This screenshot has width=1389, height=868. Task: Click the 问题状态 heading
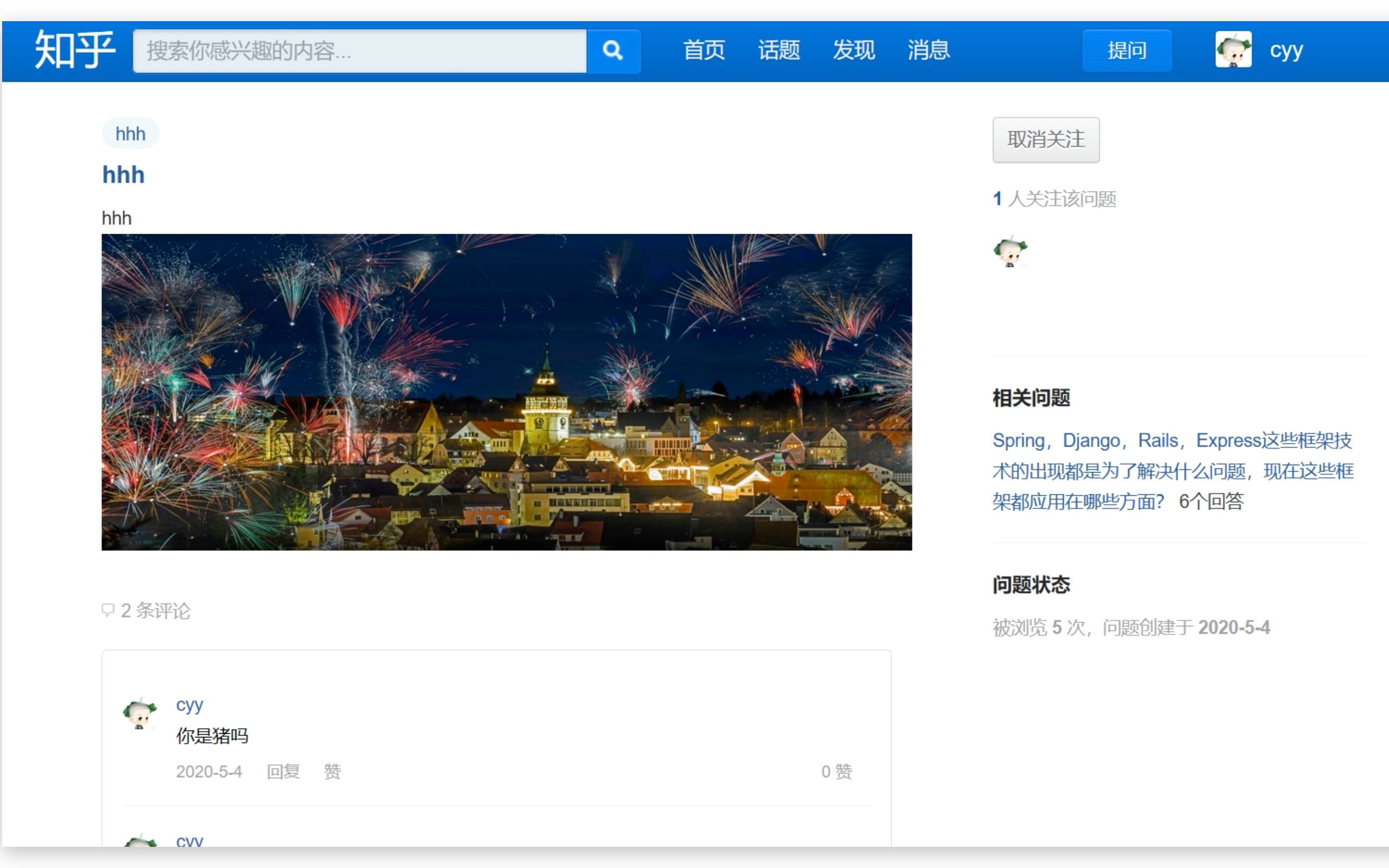[x=1031, y=585]
